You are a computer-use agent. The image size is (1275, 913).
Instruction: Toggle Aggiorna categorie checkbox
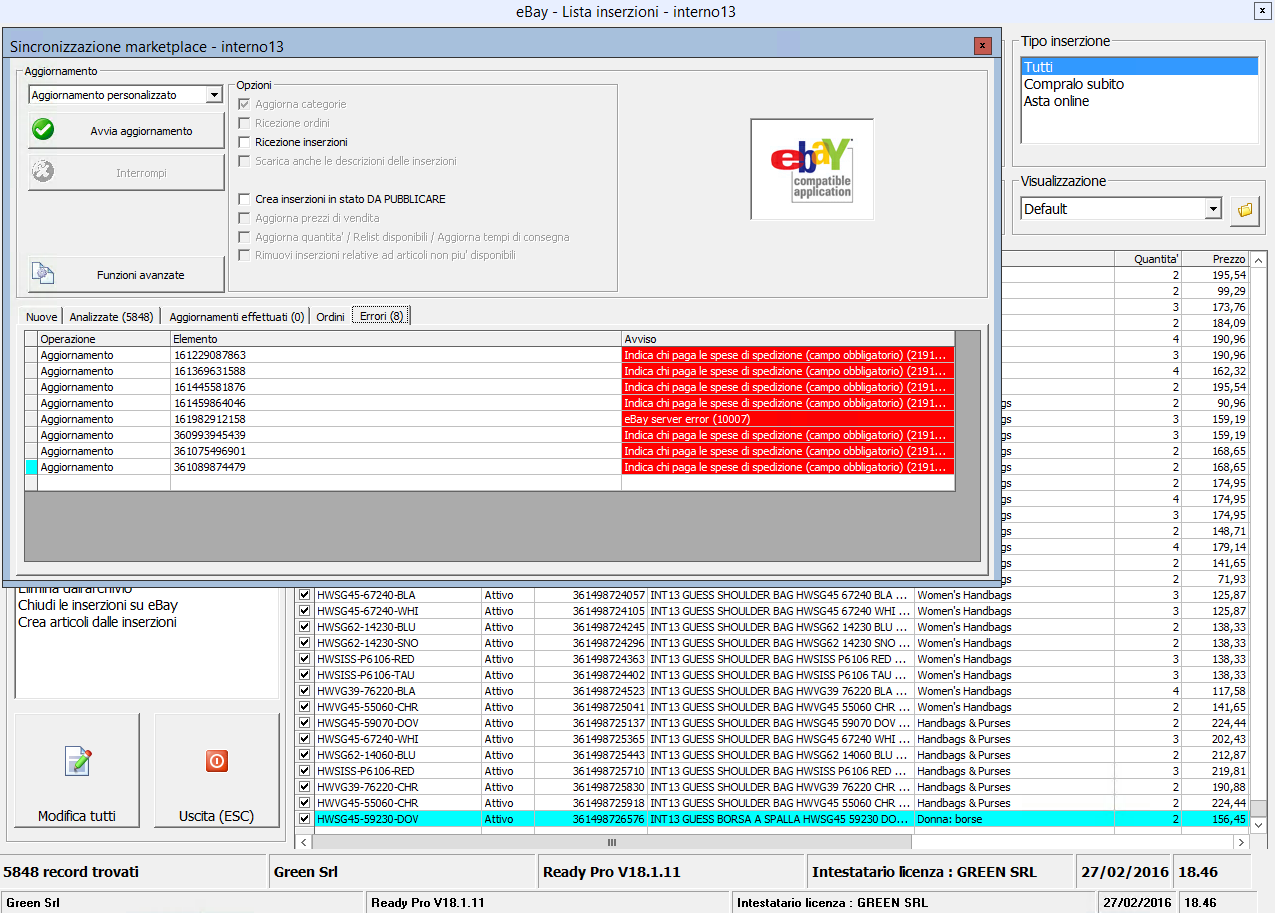pyautogui.click(x=244, y=104)
